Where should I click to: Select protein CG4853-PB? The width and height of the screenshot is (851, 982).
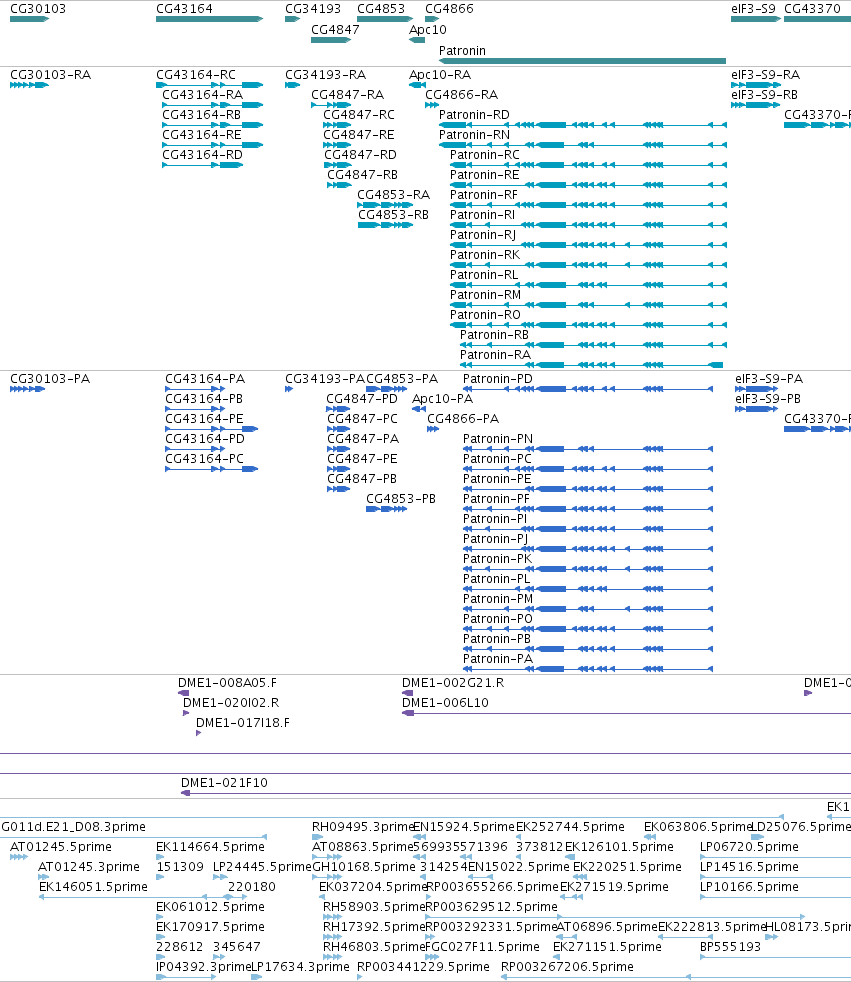(401, 499)
